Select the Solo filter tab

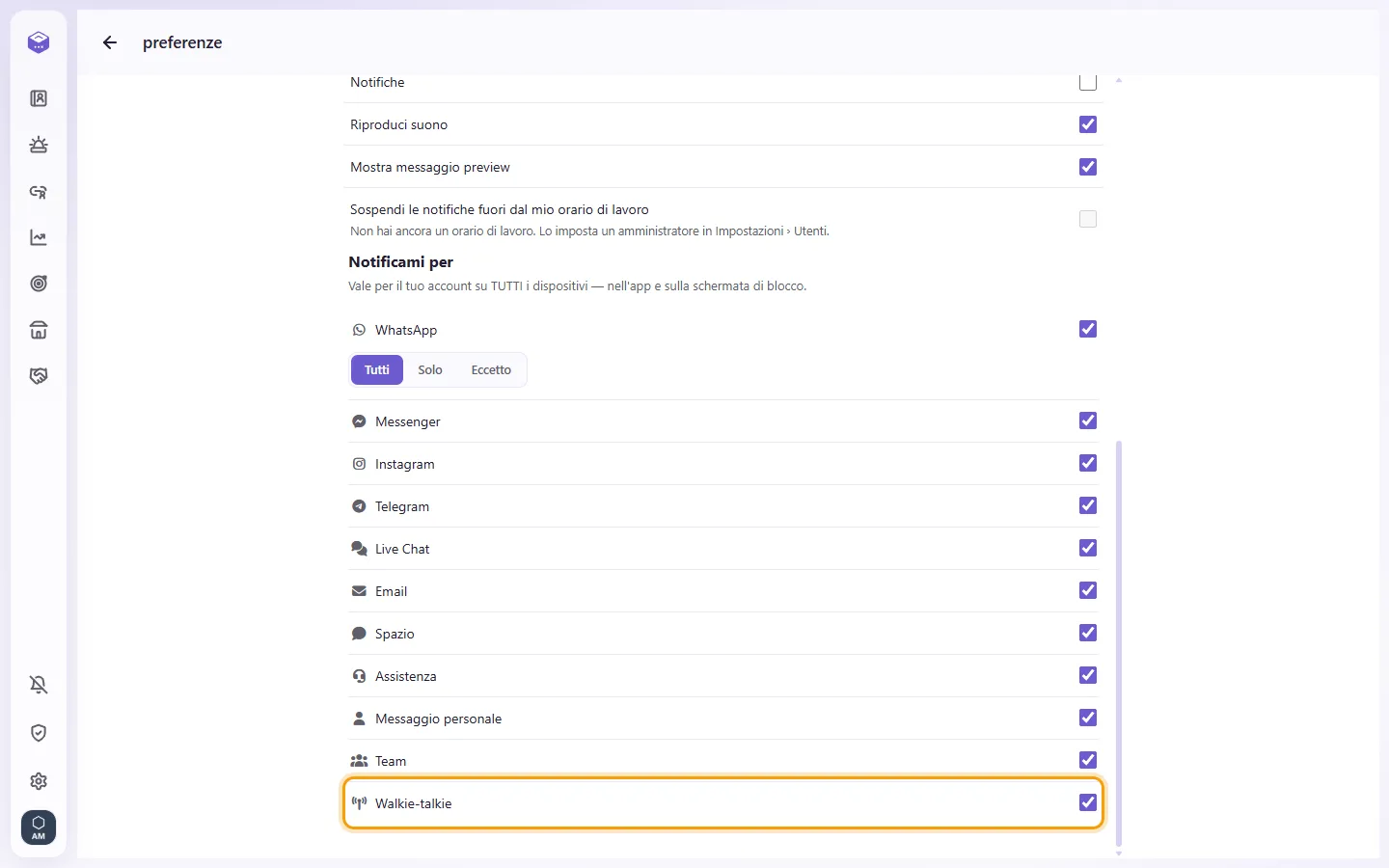430,370
